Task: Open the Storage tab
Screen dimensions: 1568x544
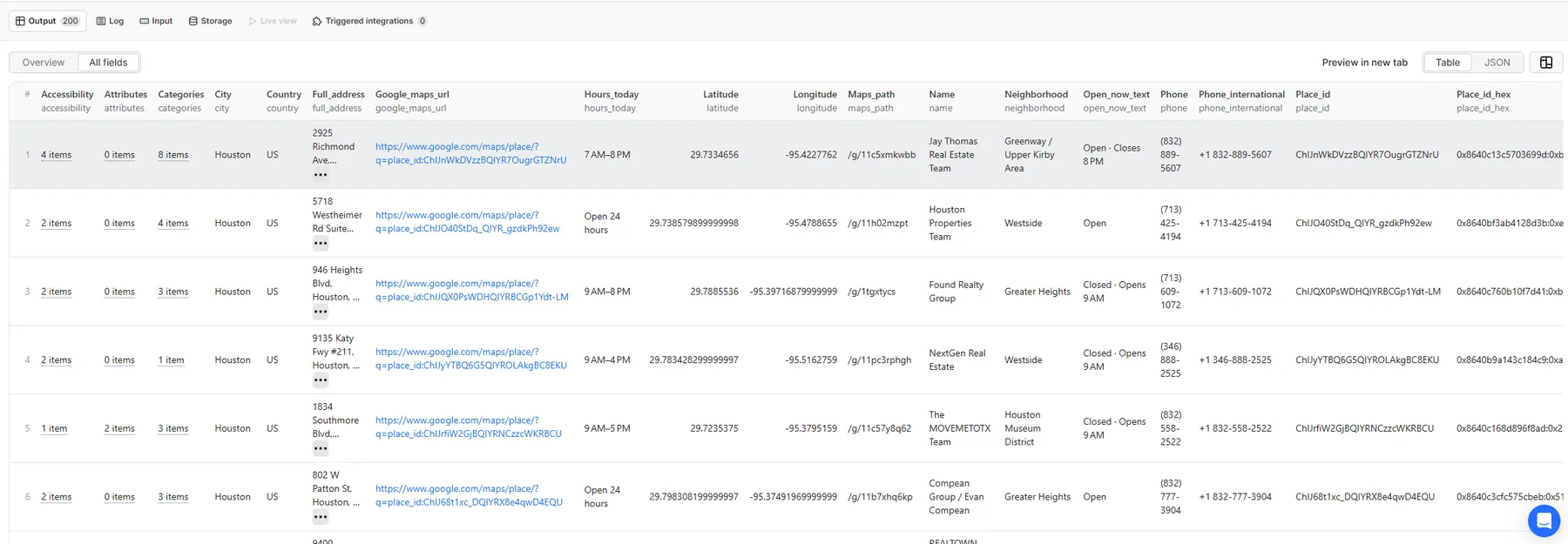Action: tap(210, 21)
